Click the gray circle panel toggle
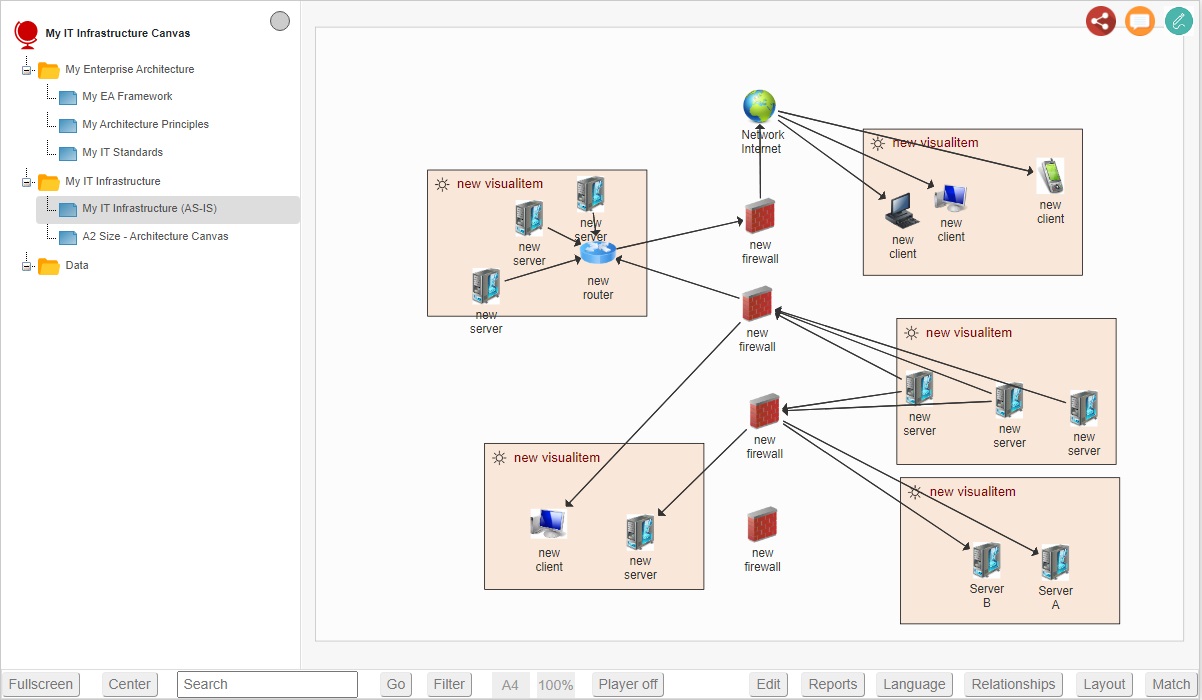This screenshot has height=700, width=1202. click(280, 21)
